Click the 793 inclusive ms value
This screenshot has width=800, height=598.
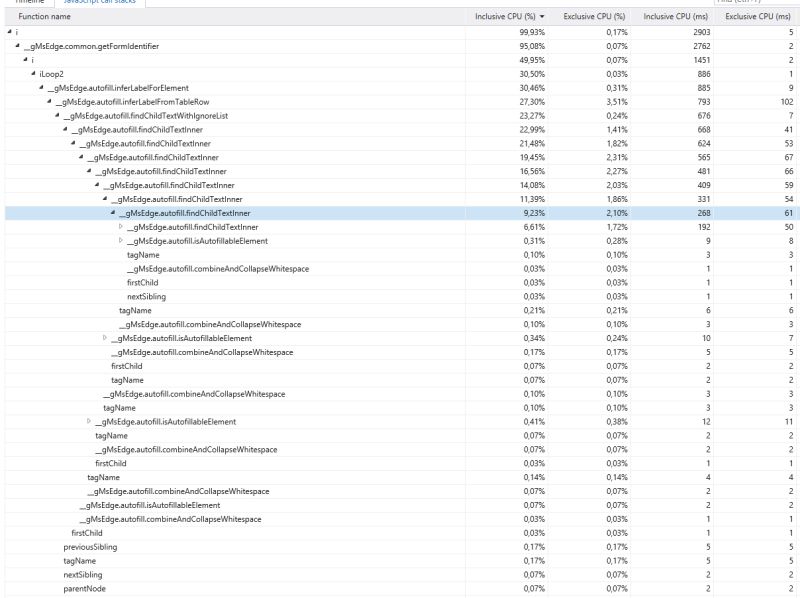pyautogui.click(x=704, y=102)
